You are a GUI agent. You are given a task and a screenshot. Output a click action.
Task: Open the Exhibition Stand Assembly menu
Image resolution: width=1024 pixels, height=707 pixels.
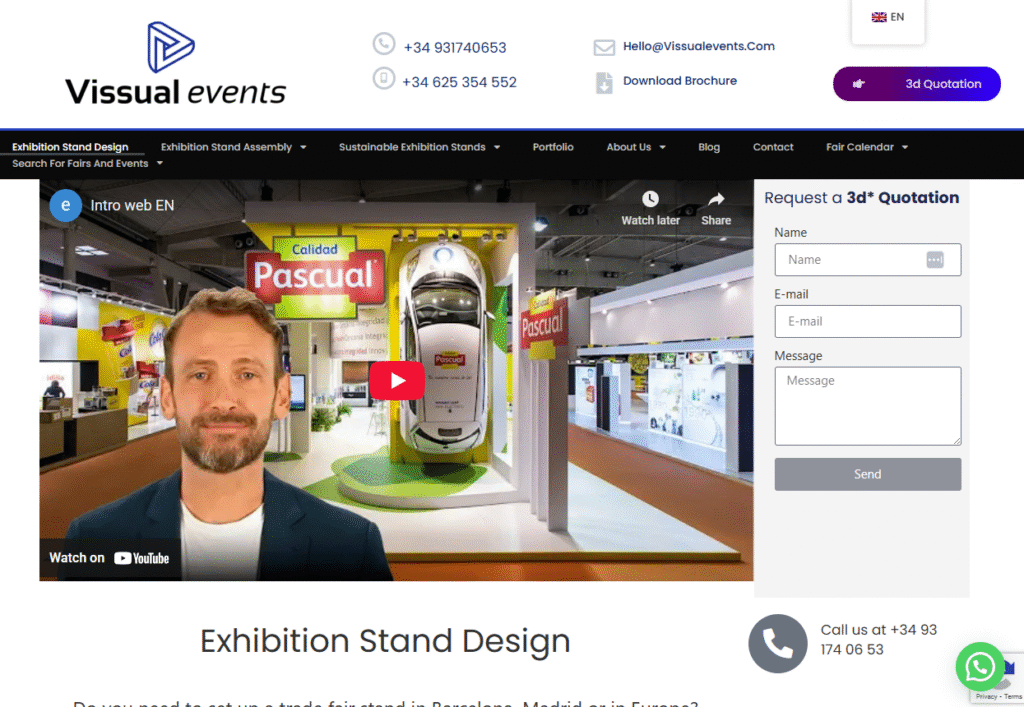(226, 147)
